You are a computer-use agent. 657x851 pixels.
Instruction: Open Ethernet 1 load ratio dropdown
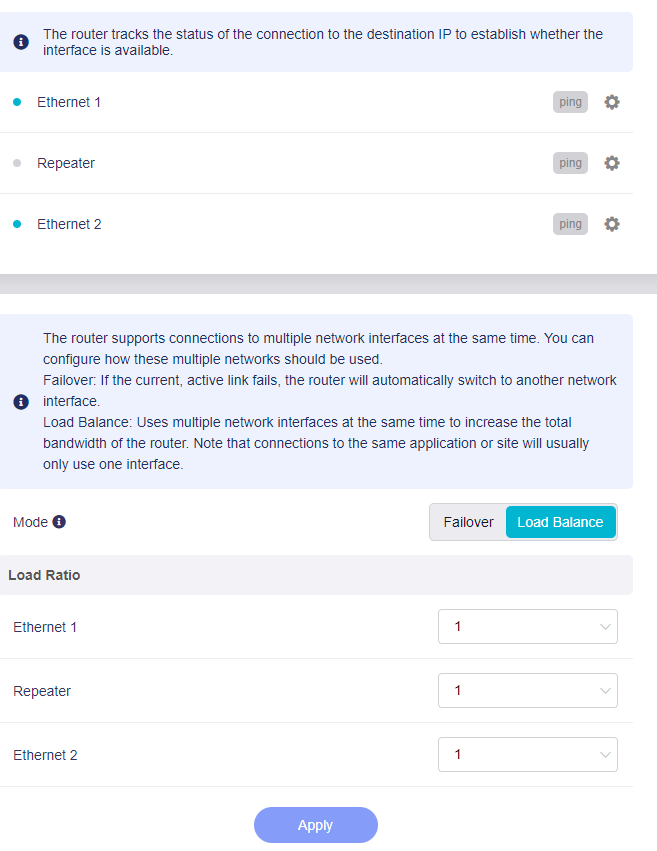pos(527,627)
